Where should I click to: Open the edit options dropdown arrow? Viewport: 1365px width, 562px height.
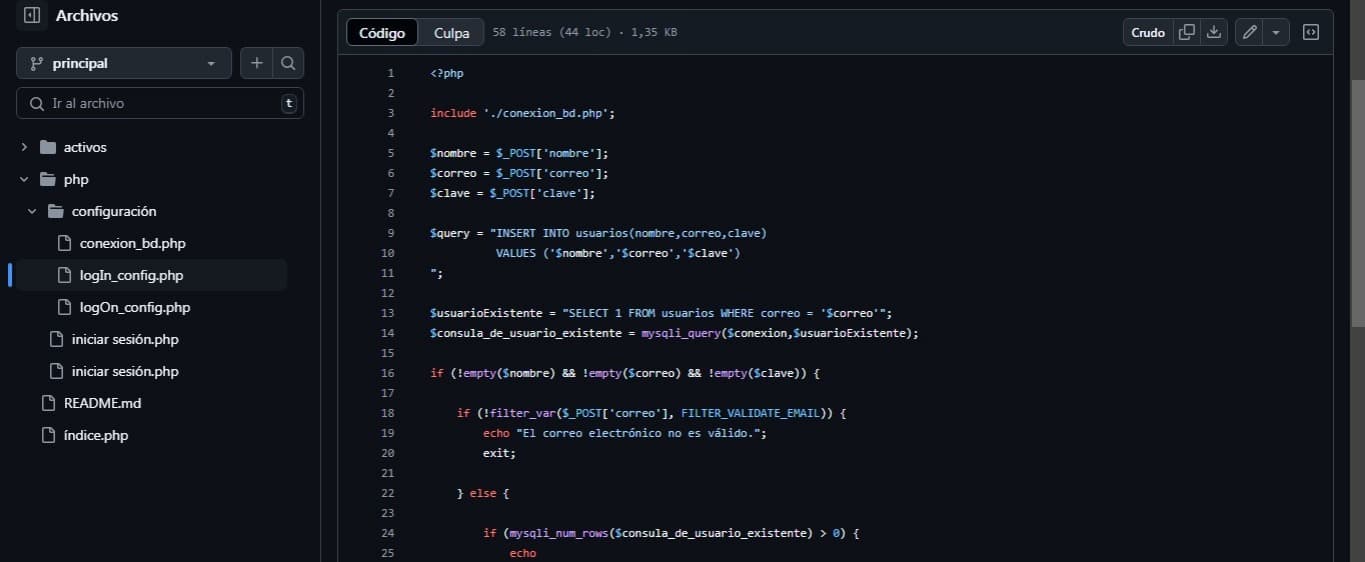(x=1276, y=32)
